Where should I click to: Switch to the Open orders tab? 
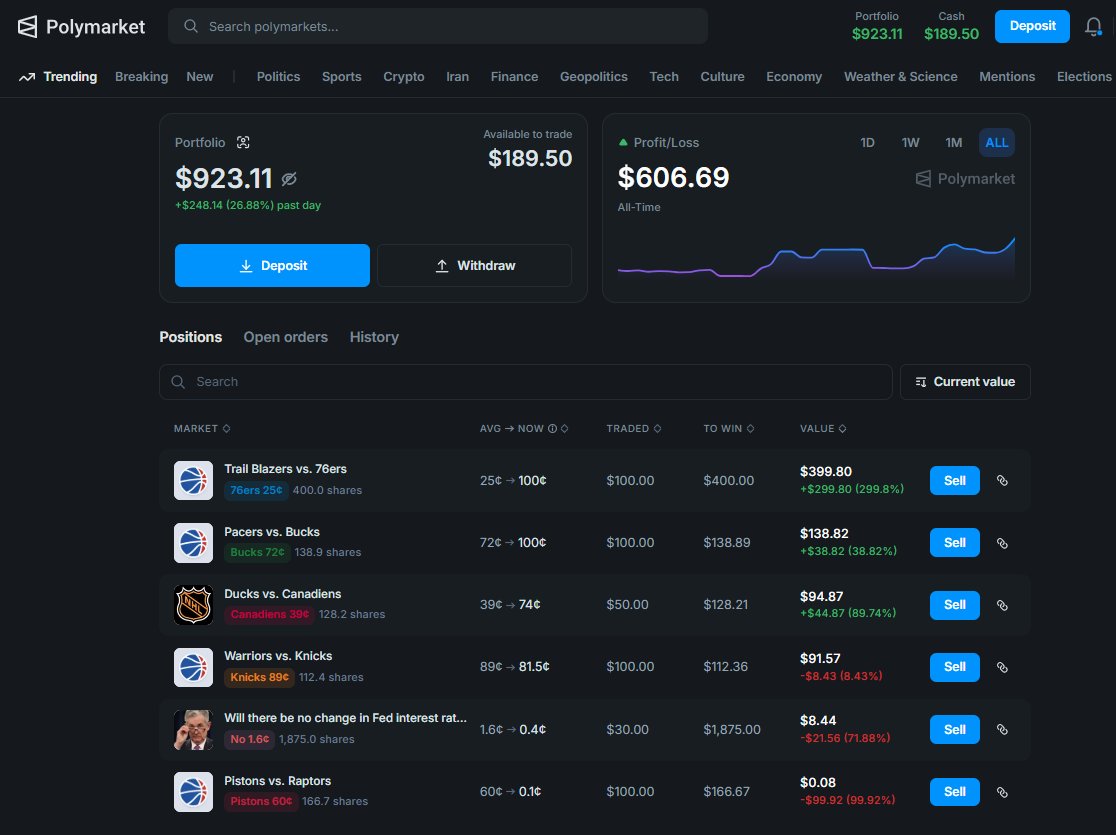click(285, 337)
